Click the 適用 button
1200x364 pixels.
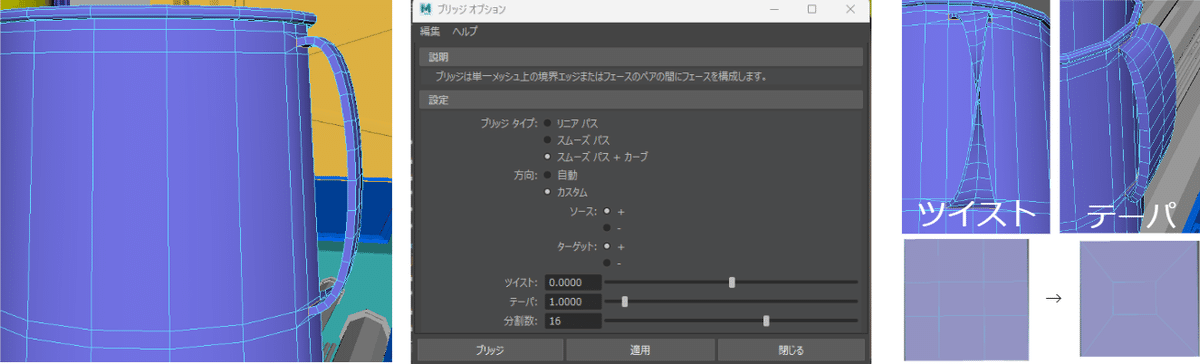click(x=640, y=350)
